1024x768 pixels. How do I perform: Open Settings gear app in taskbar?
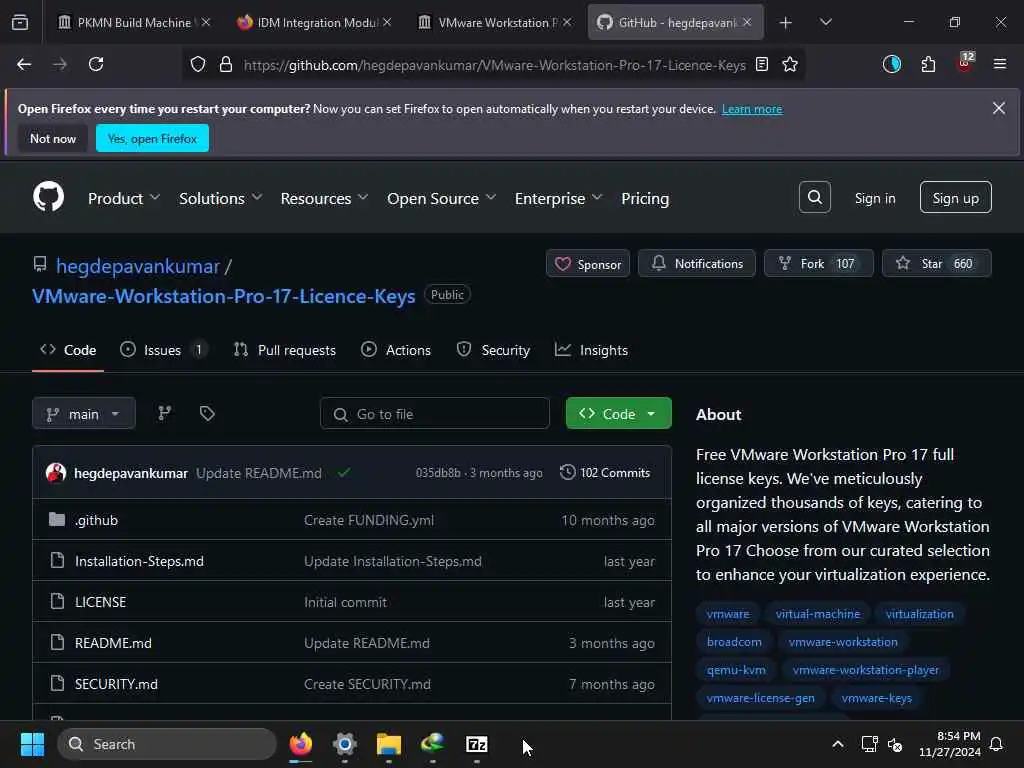[345, 744]
